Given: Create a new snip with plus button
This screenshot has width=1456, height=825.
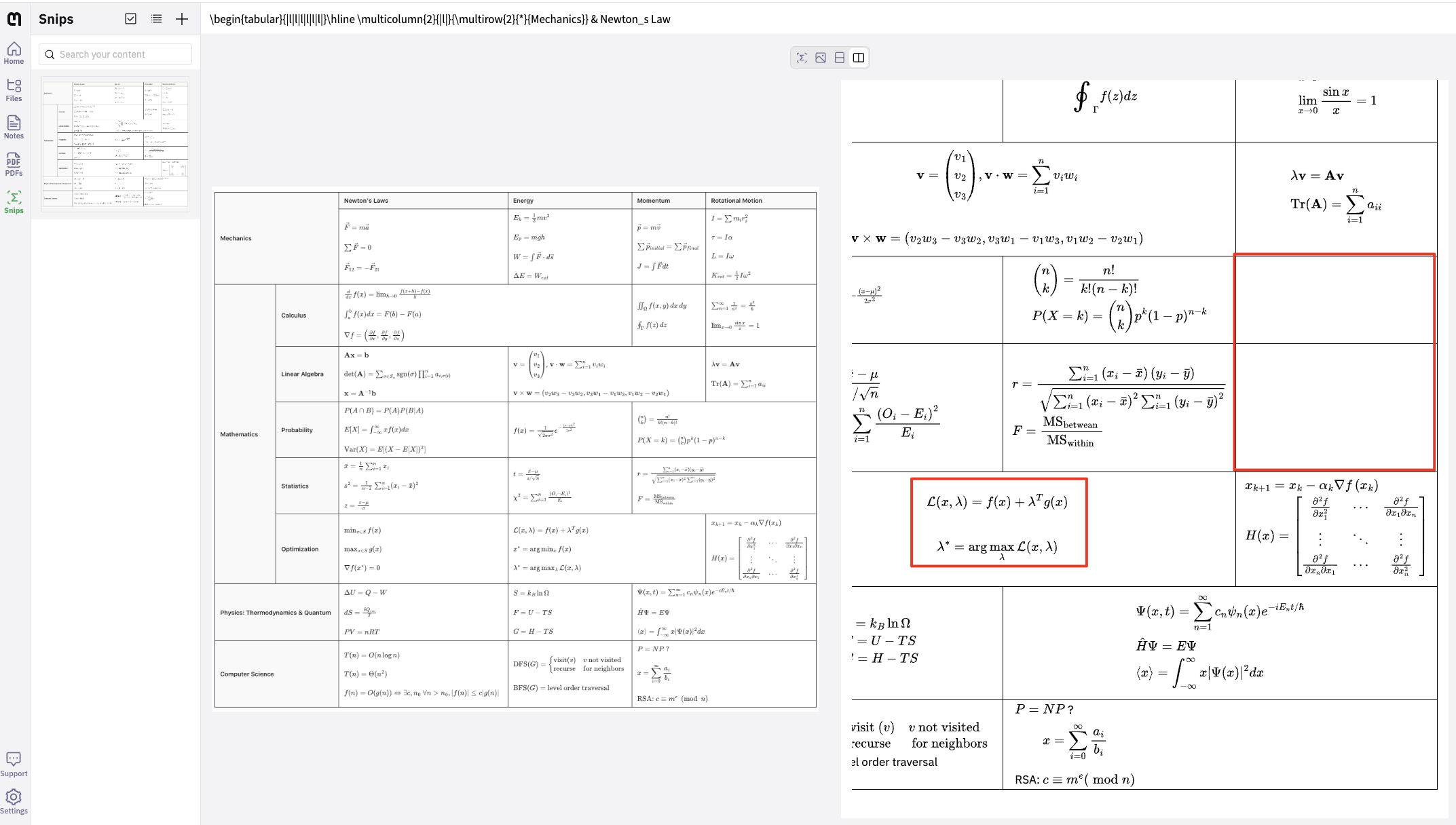Looking at the screenshot, I should (182, 19).
